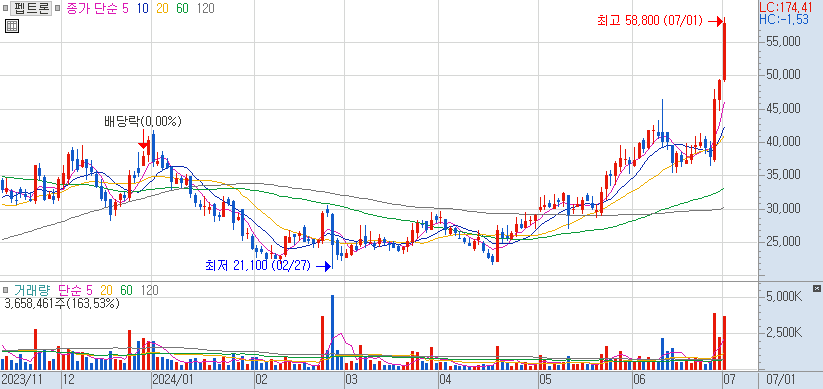Image resolution: width=823 pixels, height=389 pixels.
Task: Click the 최고 58,800 (07/01) high label
Action: [x=649, y=21]
